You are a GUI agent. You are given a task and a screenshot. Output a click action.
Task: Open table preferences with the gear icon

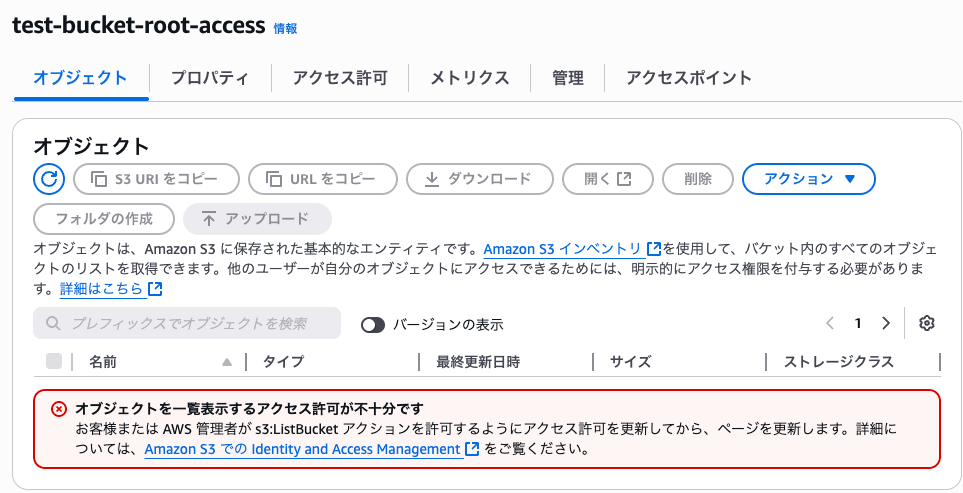[x=926, y=324]
